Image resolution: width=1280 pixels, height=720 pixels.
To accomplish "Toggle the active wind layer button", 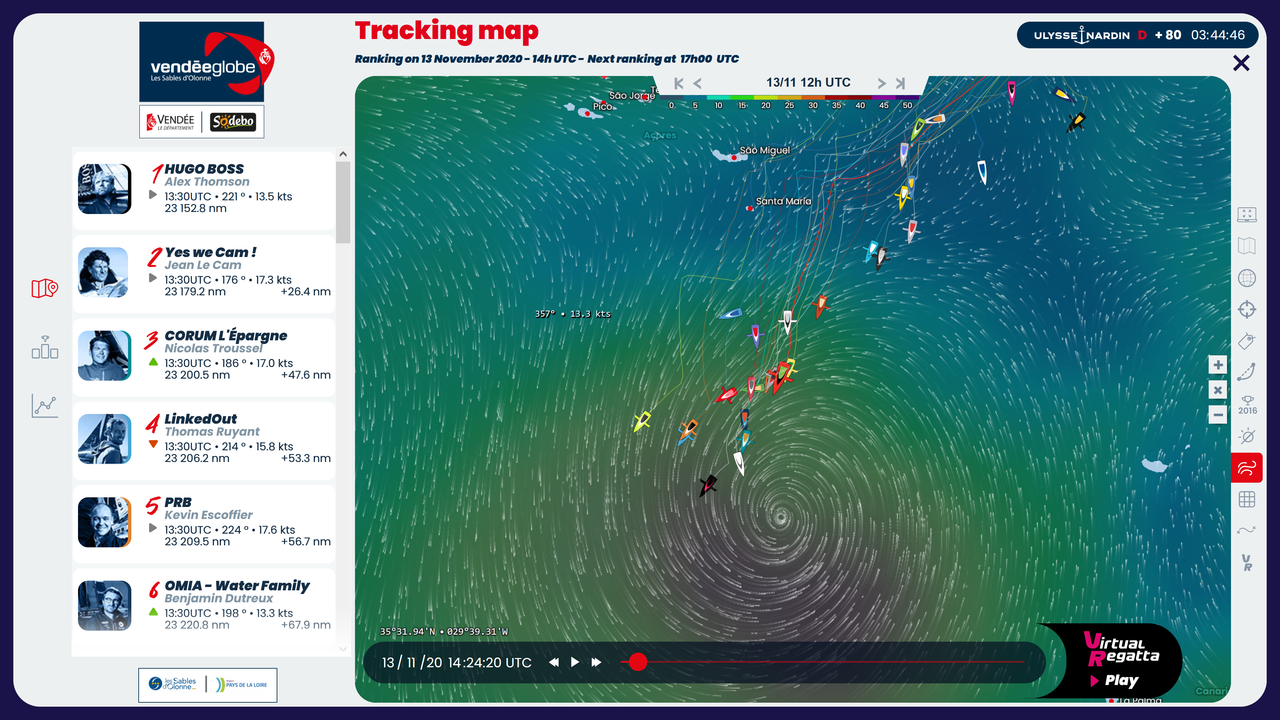I will (1247, 467).
